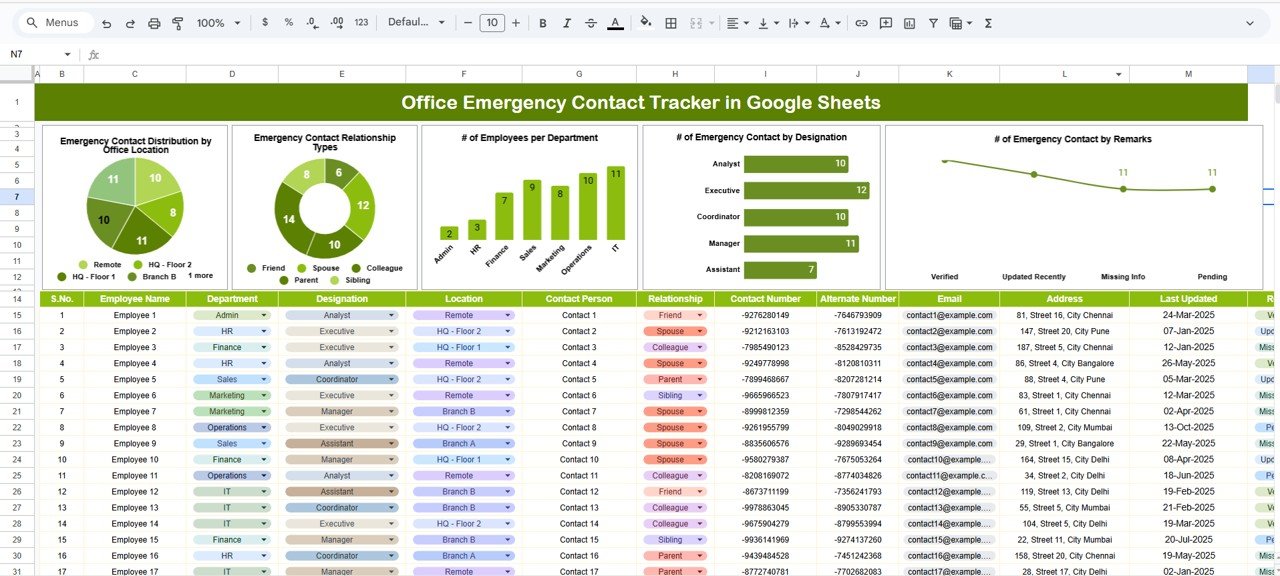
Task: Increase decimal places
Action: tap(338, 22)
